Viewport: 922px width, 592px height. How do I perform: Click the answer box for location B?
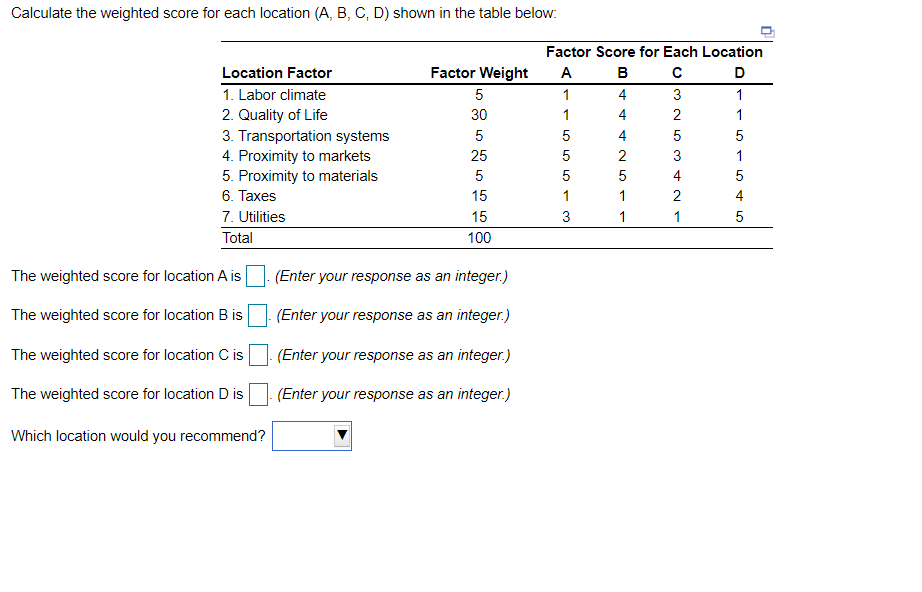(x=257, y=314)
